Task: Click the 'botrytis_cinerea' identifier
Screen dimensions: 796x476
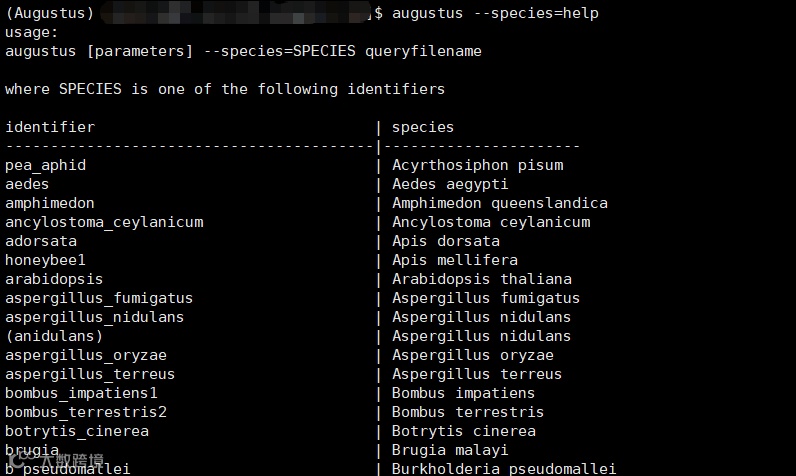Action: tap(77, 431)
